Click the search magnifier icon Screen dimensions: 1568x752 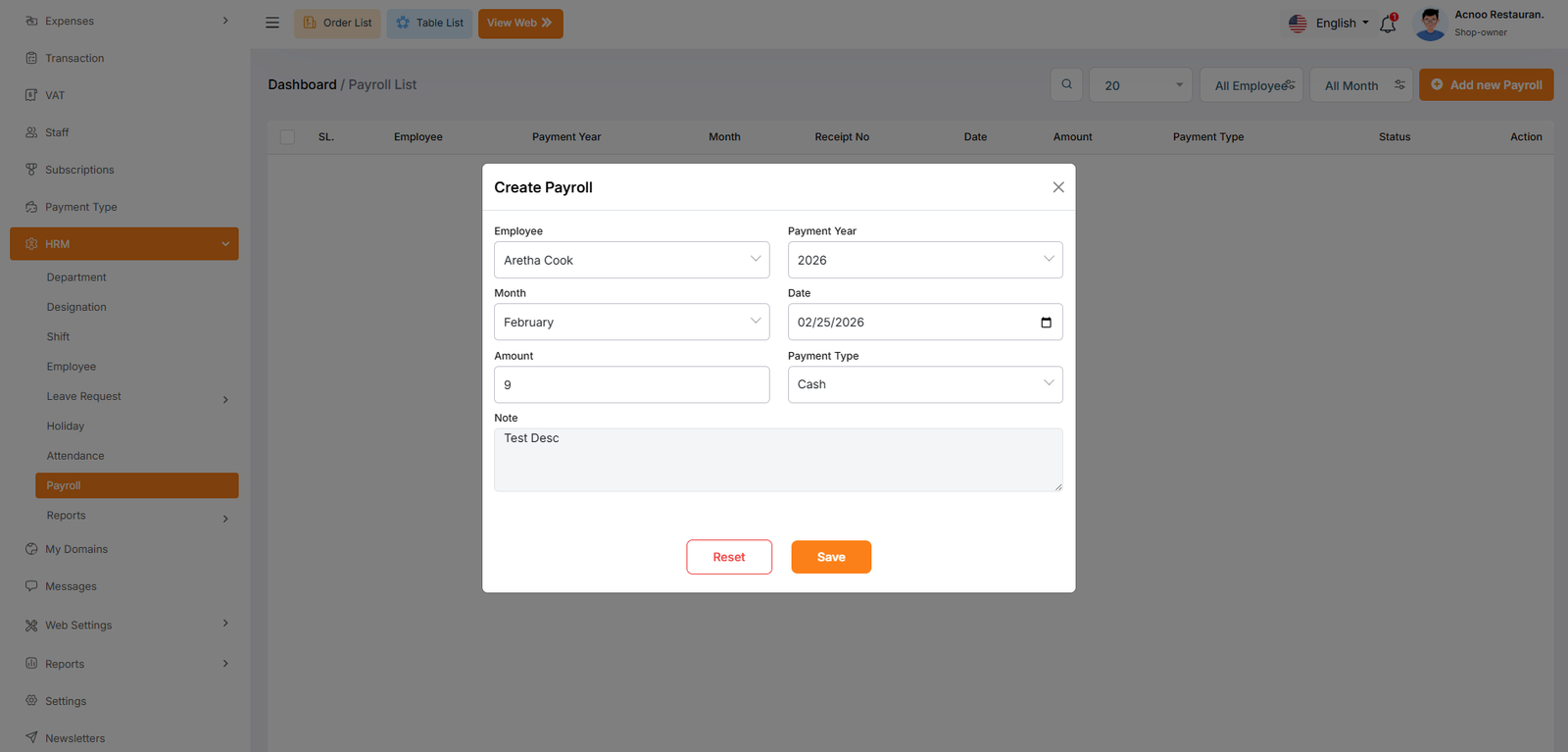[1066, 84]
